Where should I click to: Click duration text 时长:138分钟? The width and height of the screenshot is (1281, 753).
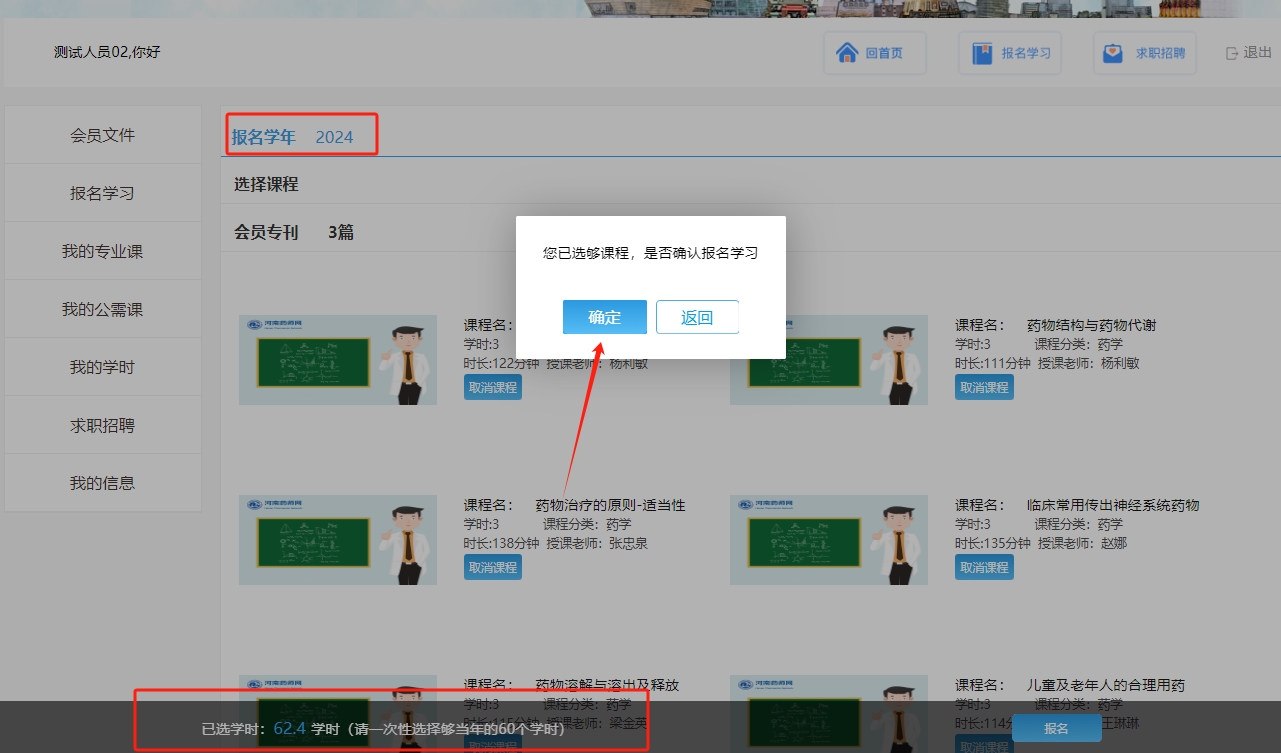click(x=501, y=543)
